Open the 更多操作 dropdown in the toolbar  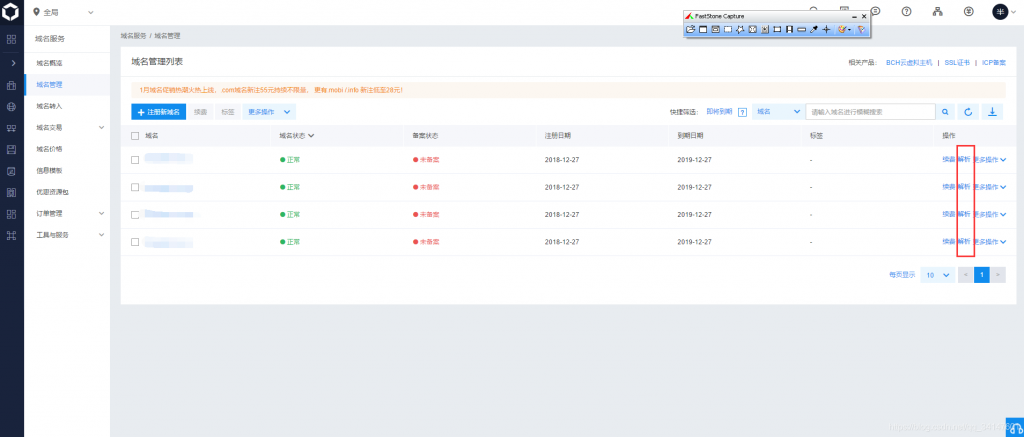point(268,112)
